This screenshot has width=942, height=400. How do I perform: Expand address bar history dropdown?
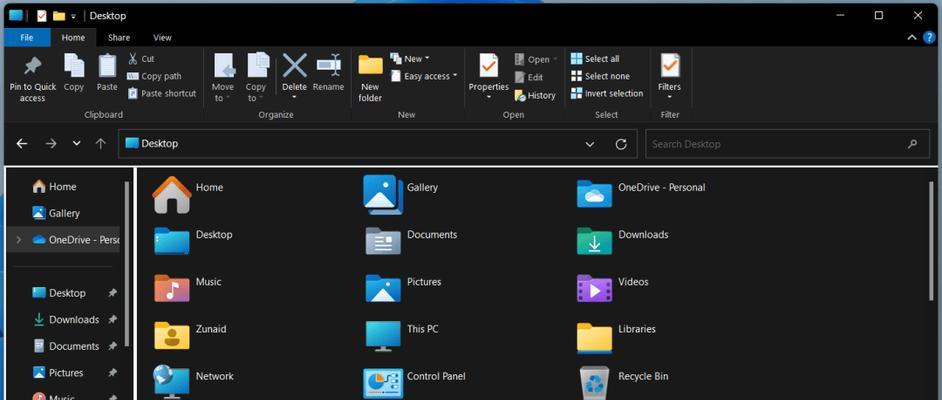[x=590, y=144]
